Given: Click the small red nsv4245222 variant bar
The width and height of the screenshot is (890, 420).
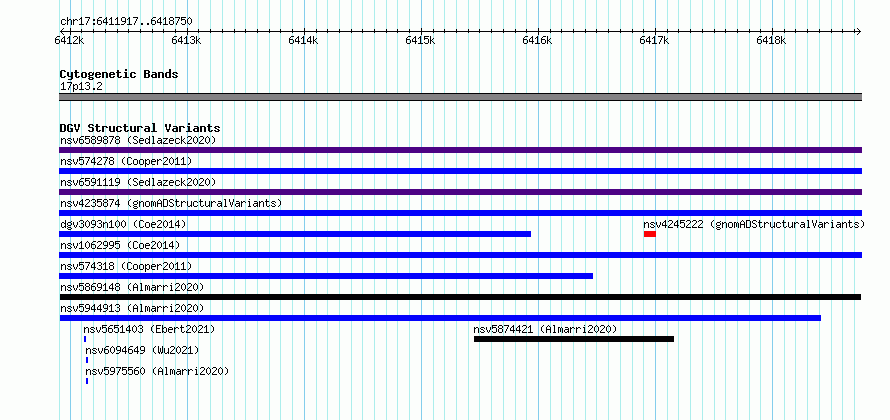Looking at the screenshot, I should [650, 234].
